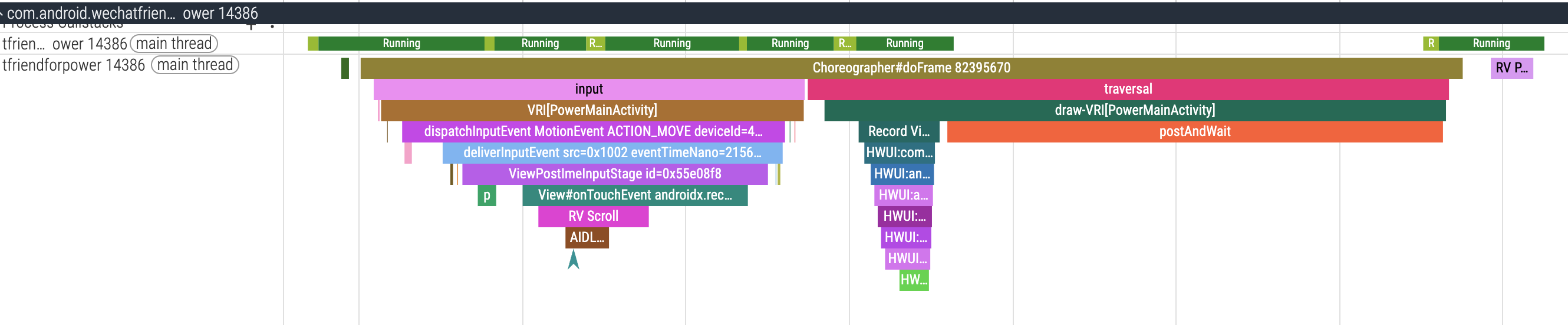Screen dimensions: 1568x325
Task: Select the draw-VRI[PowerMainActivity] slice
Action: click(1134, 111)
